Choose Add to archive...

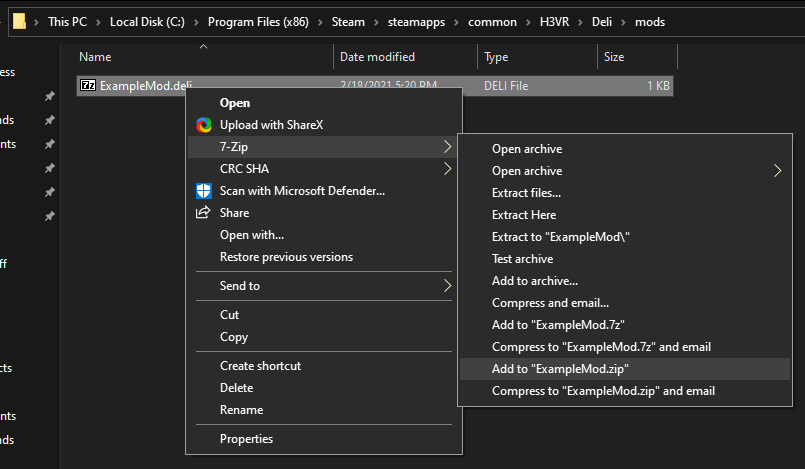pos(625,281)
